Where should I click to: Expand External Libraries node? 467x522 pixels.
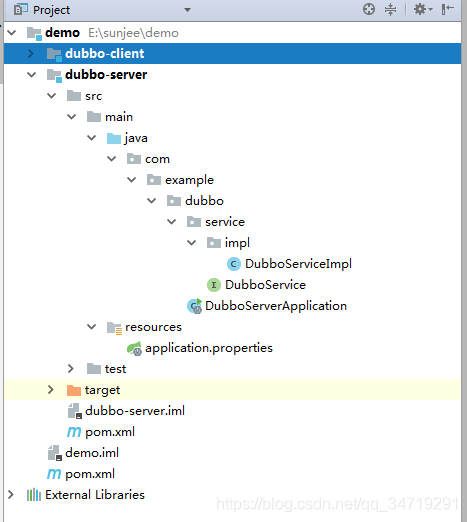point(11,495)
